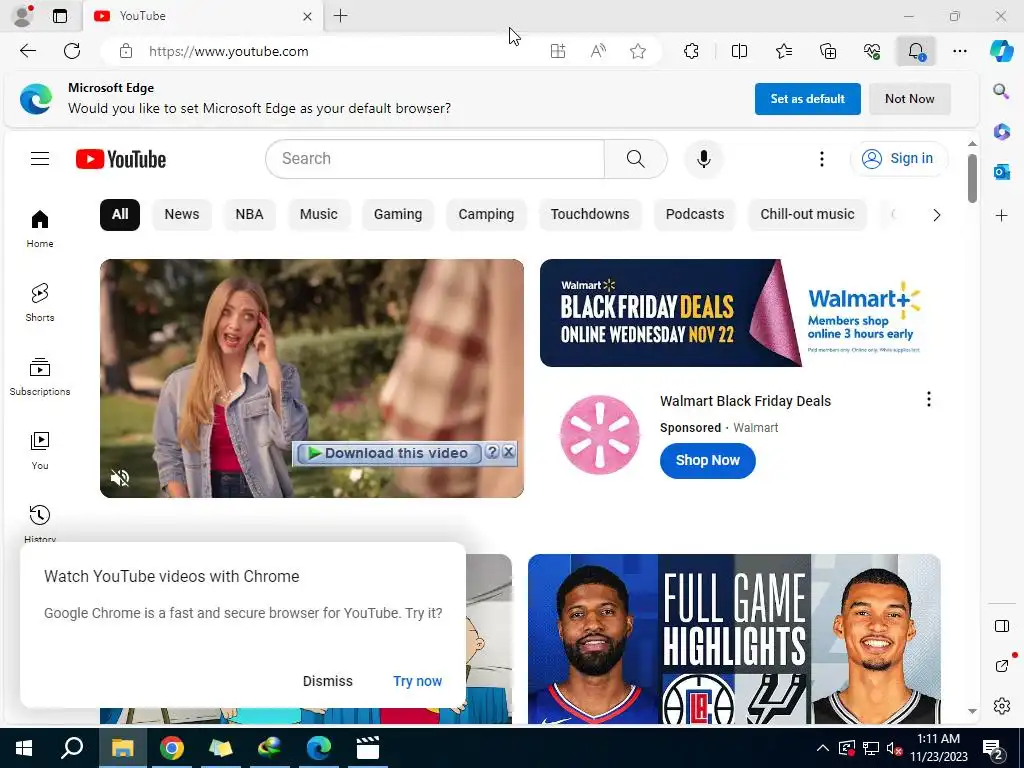
Task: Open Outlook in the Edge sidebar
Action: coord(1001,172)
